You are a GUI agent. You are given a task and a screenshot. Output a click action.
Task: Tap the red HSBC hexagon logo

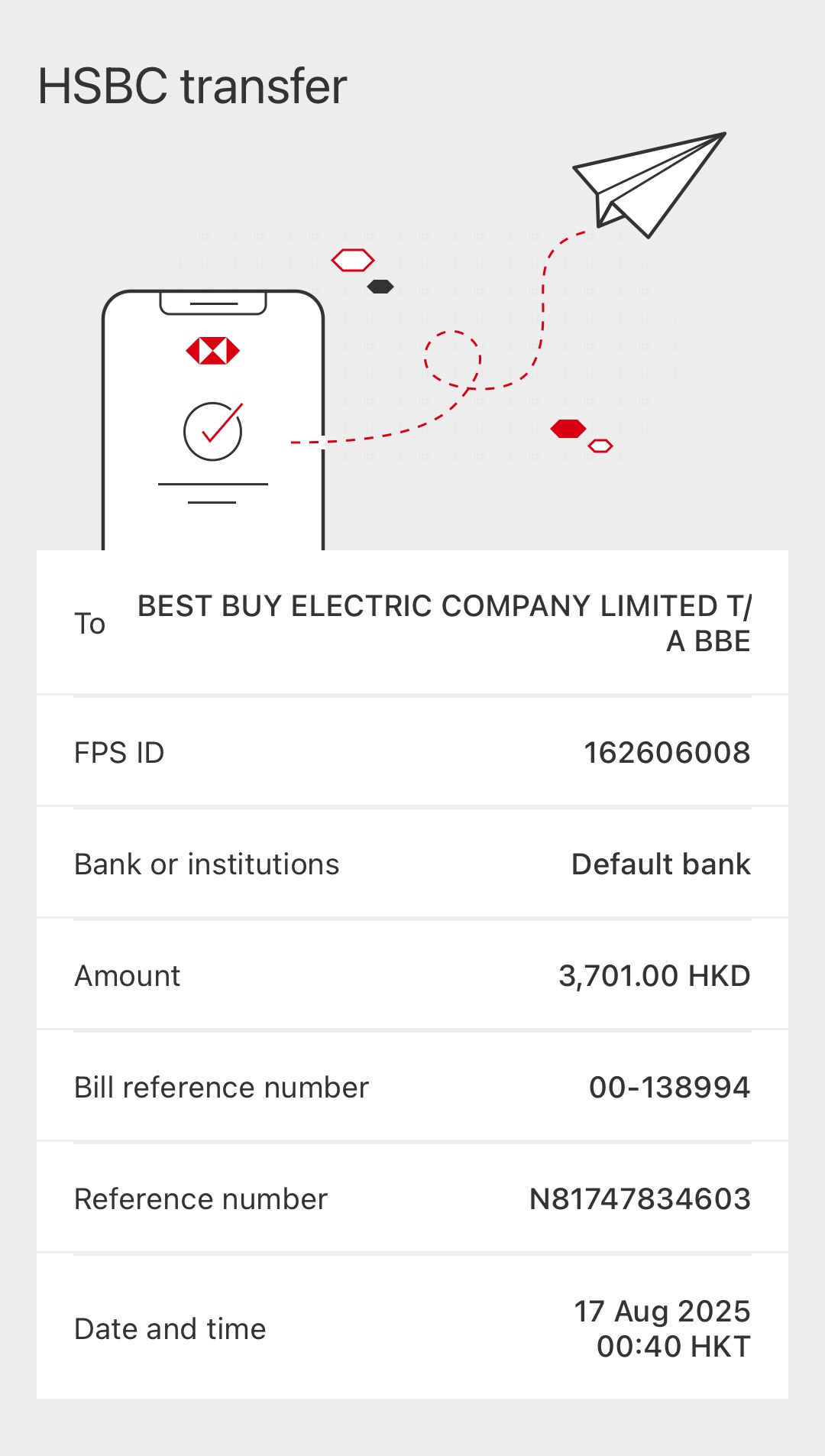coord(213,351)
